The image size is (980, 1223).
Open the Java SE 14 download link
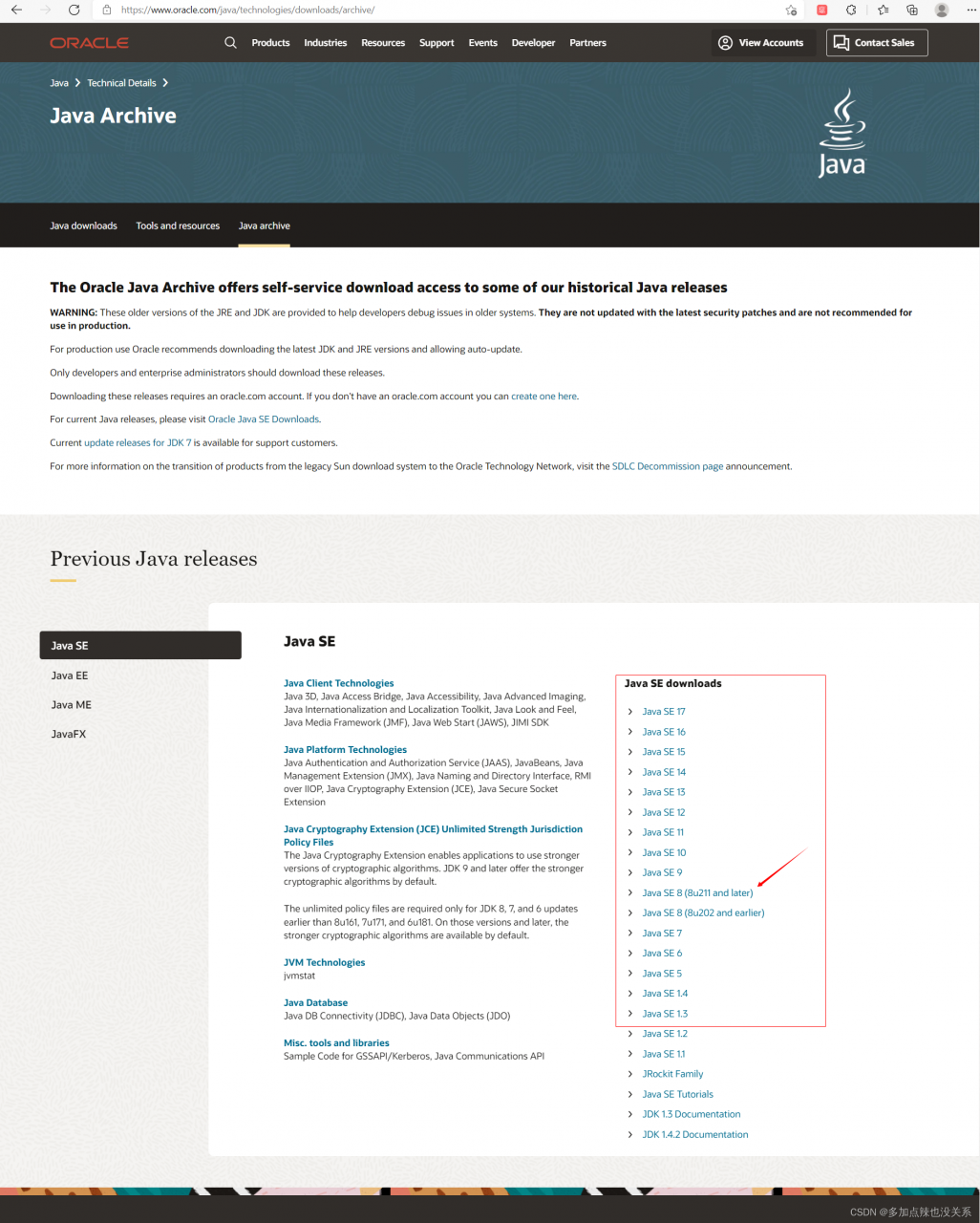click(664, 772)
